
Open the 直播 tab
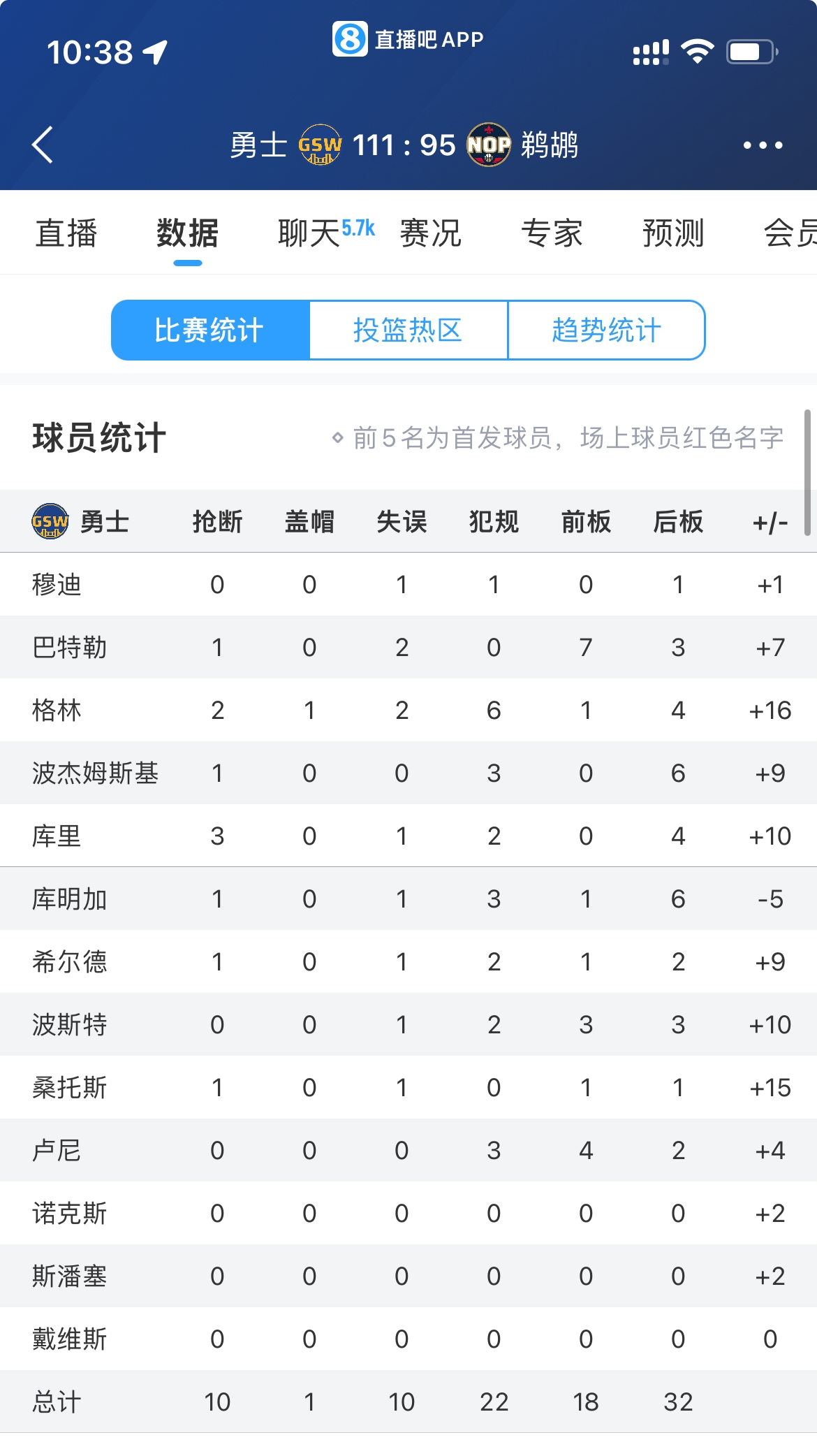(66, 233)
